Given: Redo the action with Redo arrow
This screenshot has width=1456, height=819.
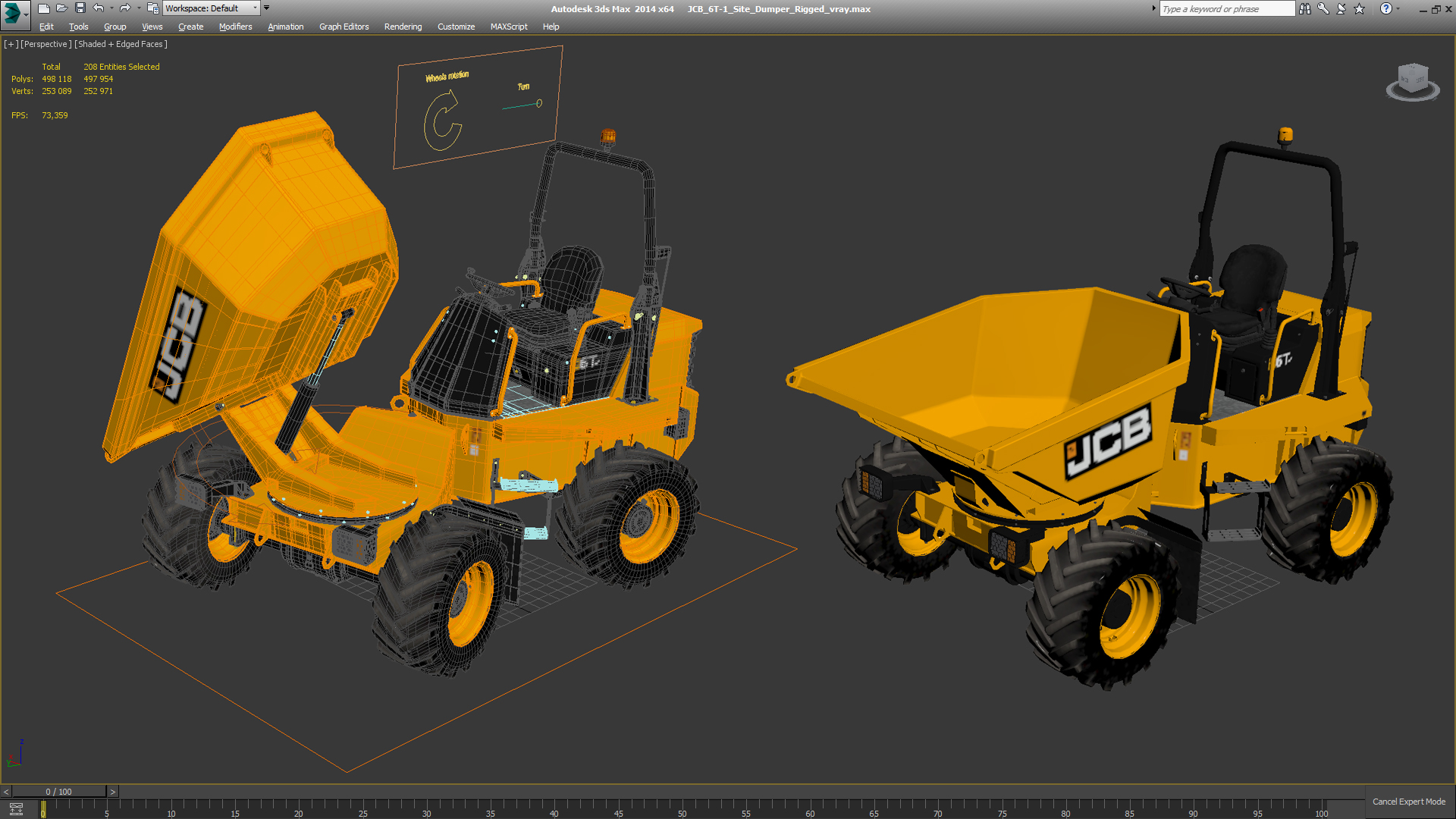Looking at the screenshot, I should [x=125, y=8].
